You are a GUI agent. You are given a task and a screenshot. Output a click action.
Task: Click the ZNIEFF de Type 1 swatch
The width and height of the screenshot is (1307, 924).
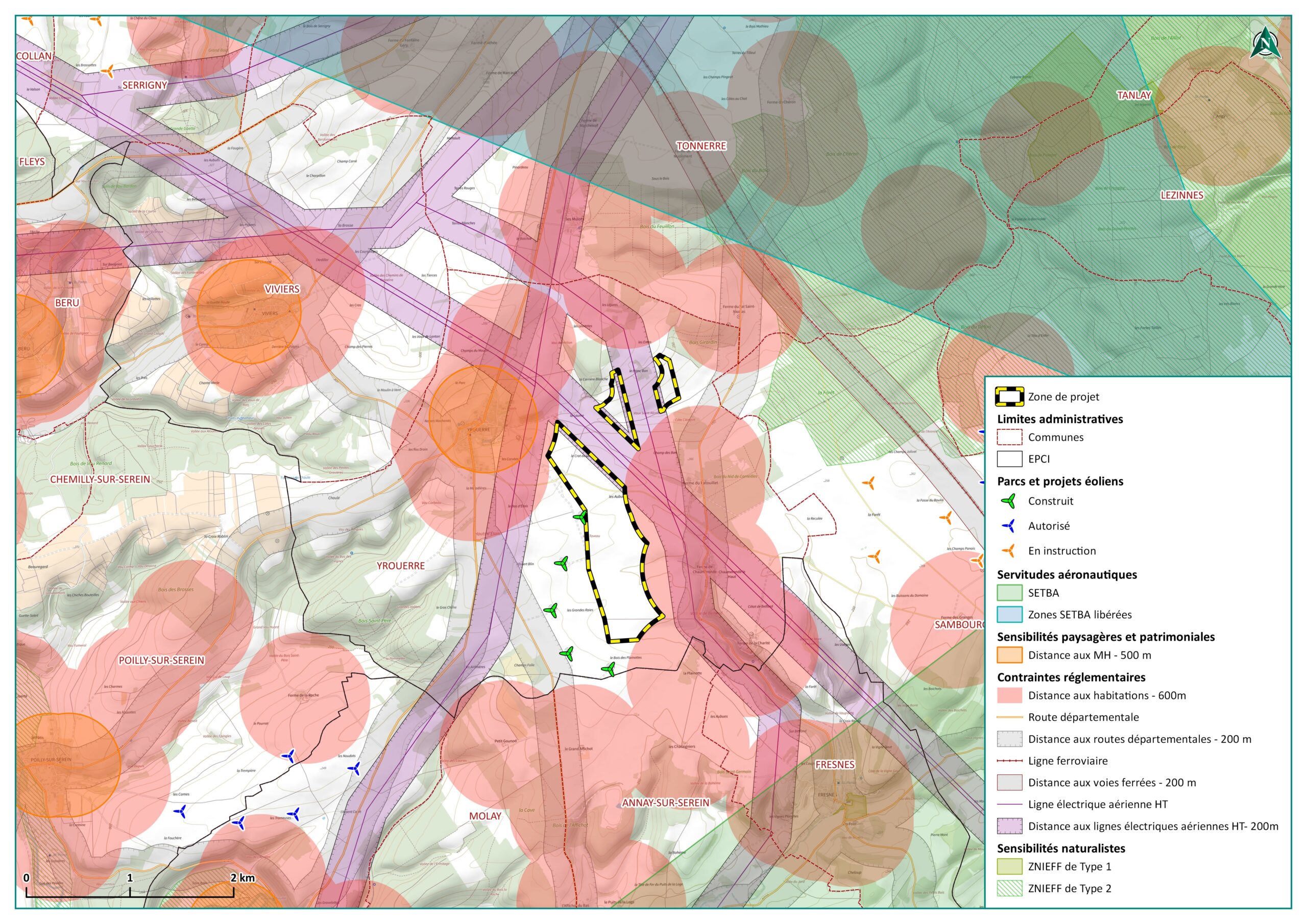pos(1009,866)
